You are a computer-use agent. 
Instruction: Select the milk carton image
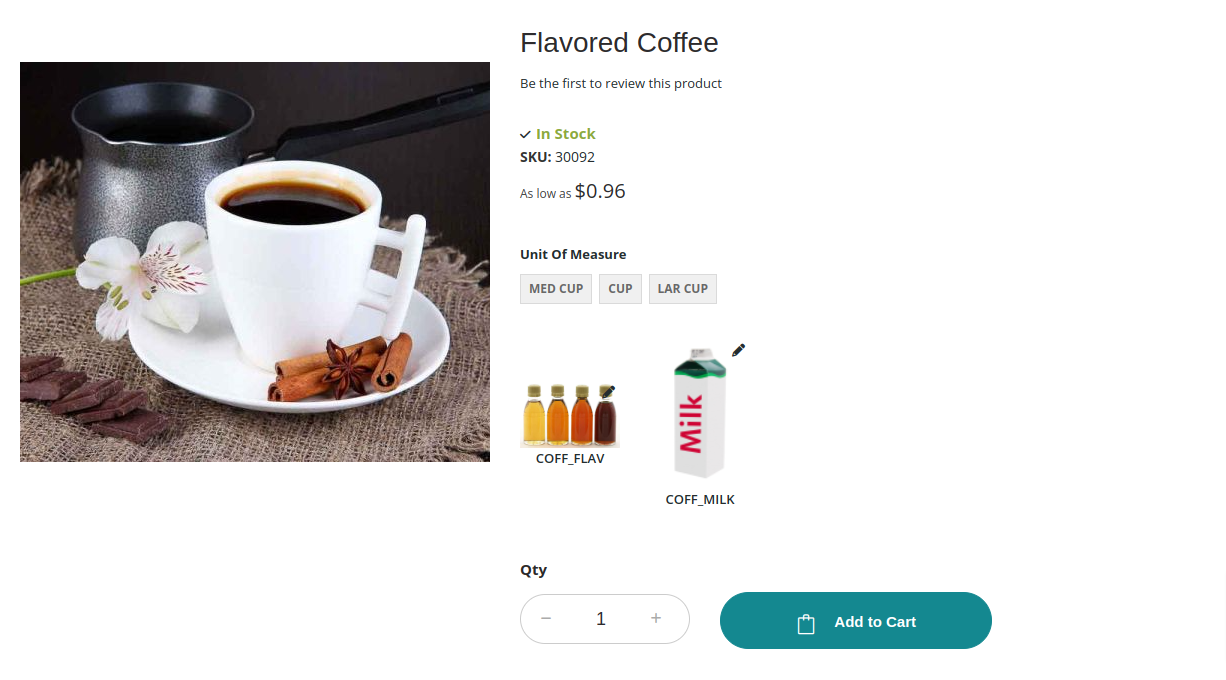pyautogui.click(x=699, y=414)
